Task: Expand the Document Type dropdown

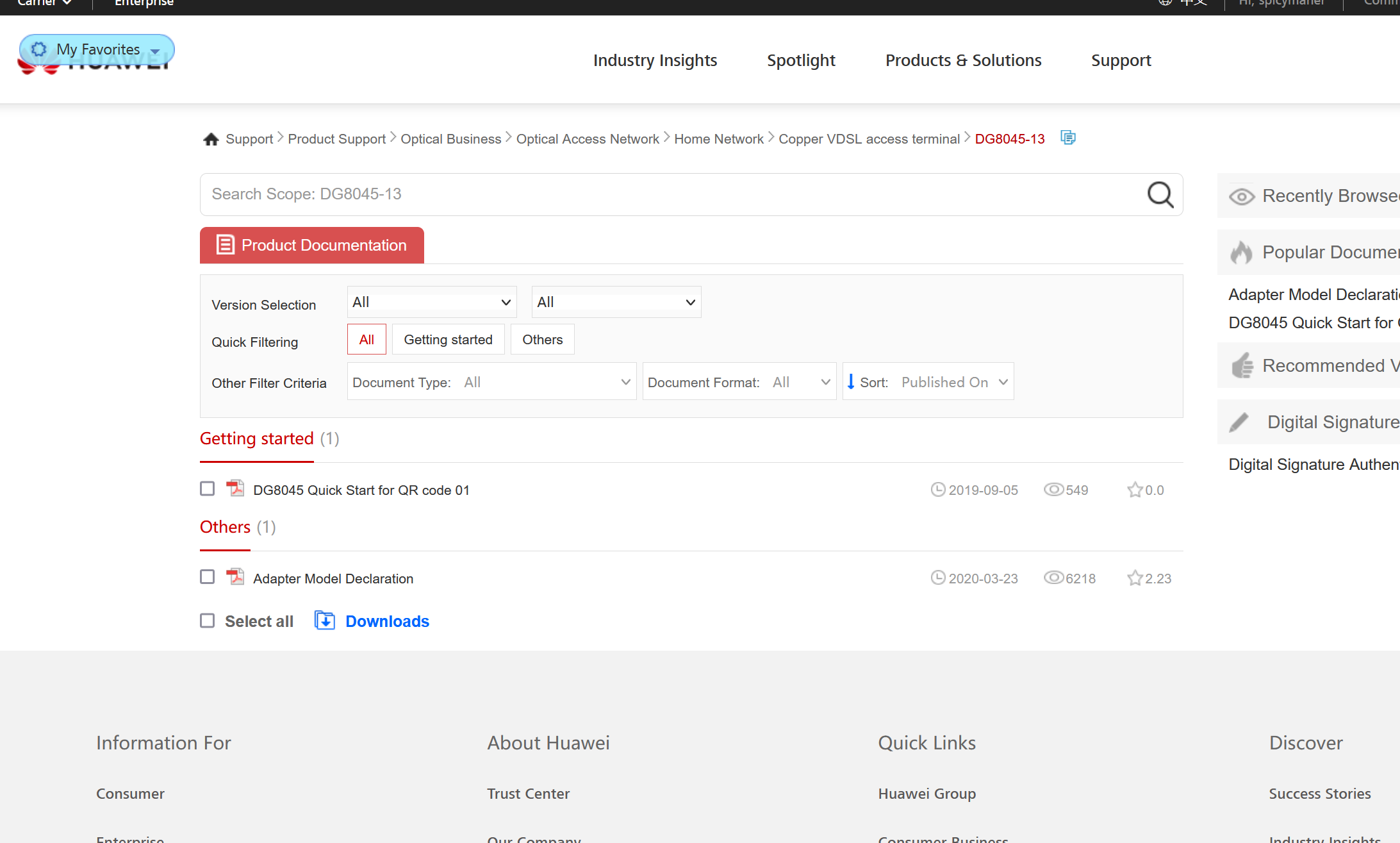Action: click(491, 382)
